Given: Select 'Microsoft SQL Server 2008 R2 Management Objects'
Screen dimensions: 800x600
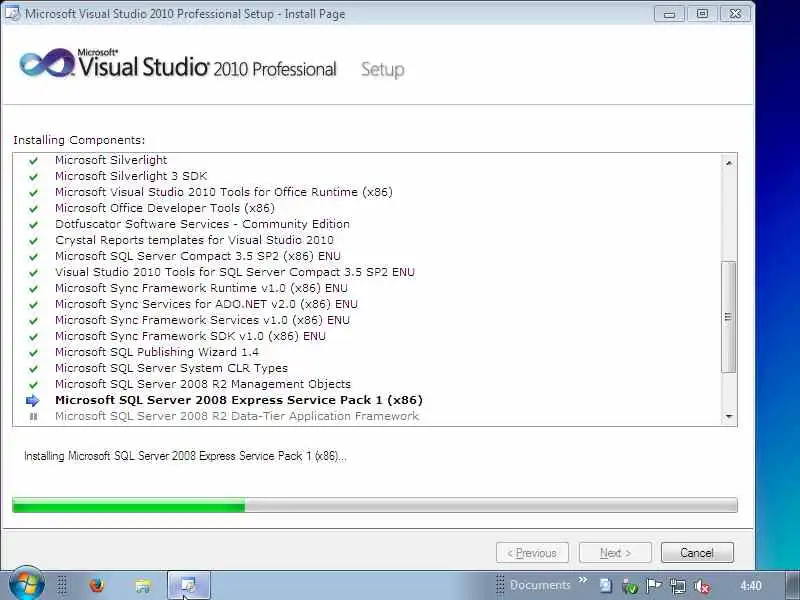Looking at the screenshot, I should pyautogui.click(x=203, y=384).
